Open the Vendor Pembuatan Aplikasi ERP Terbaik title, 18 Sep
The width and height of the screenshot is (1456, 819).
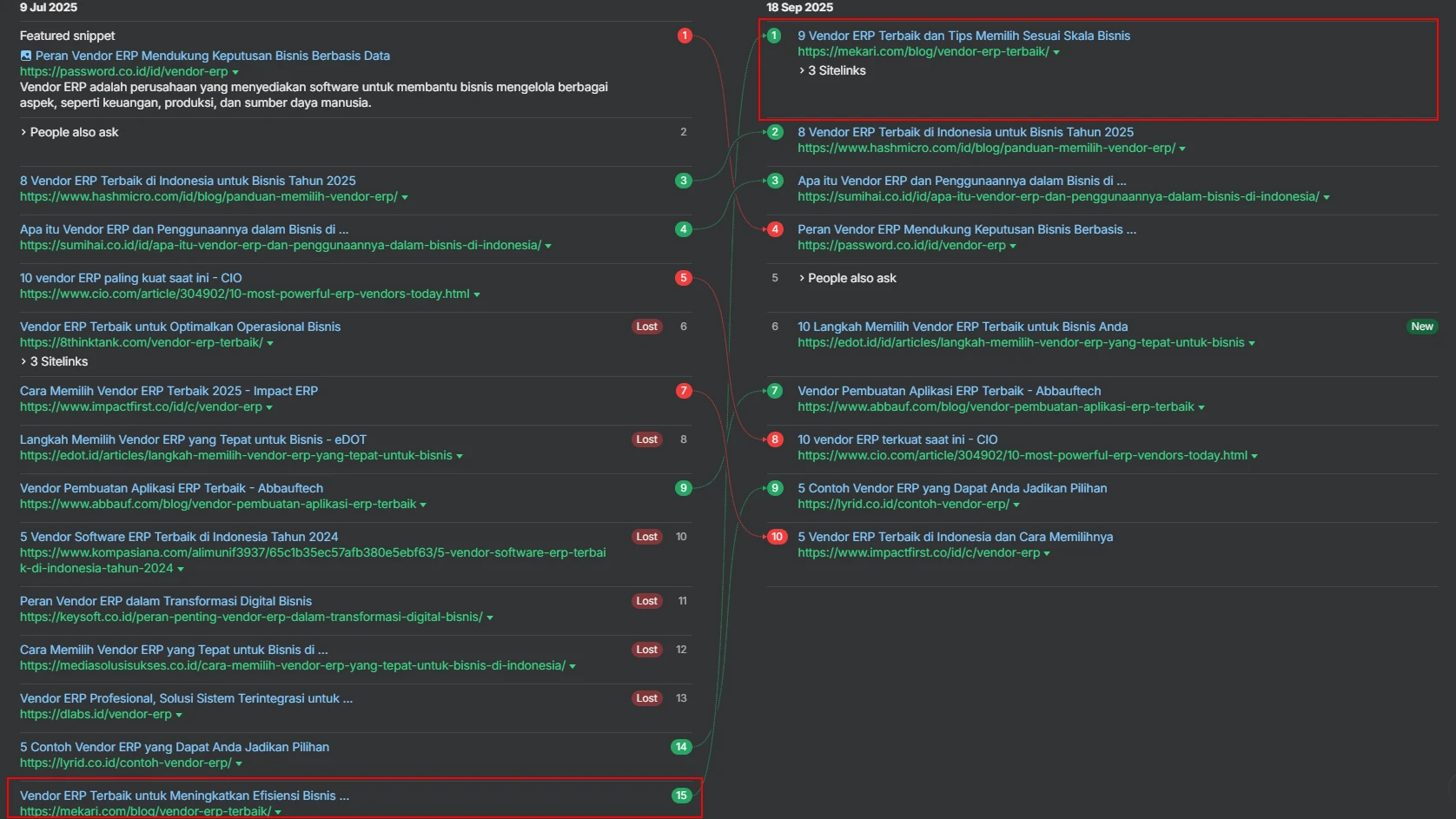tap(950, 391)
